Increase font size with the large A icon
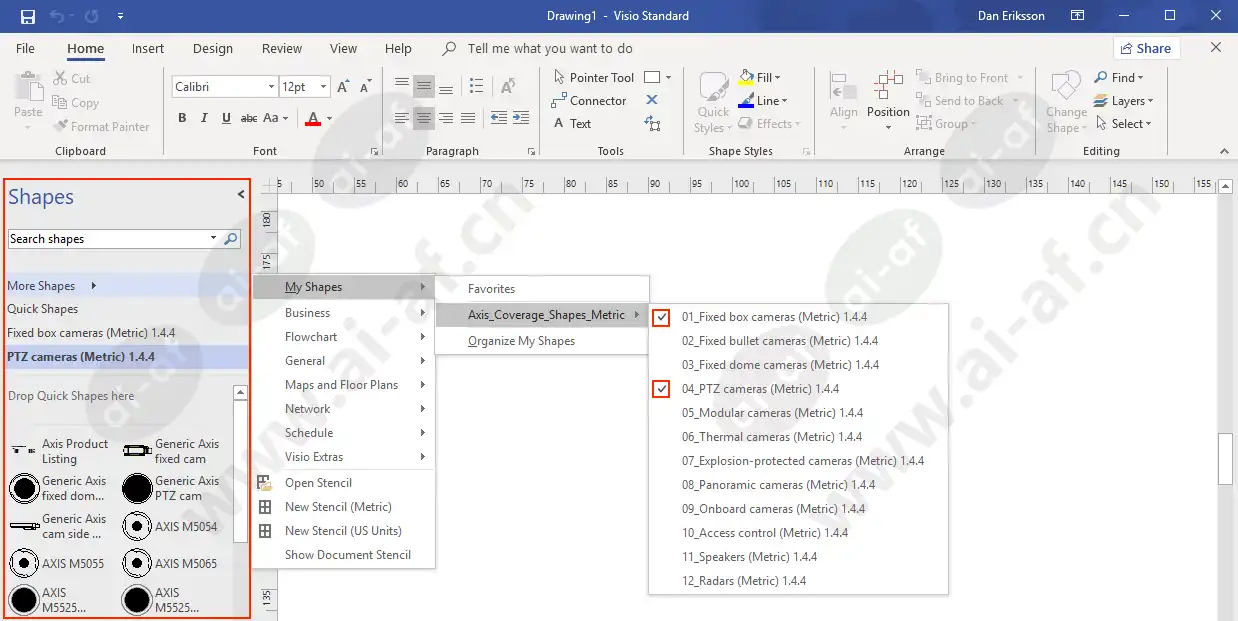Image resolution: width=1238 pixels, height=621 pixels. [343, 87]
